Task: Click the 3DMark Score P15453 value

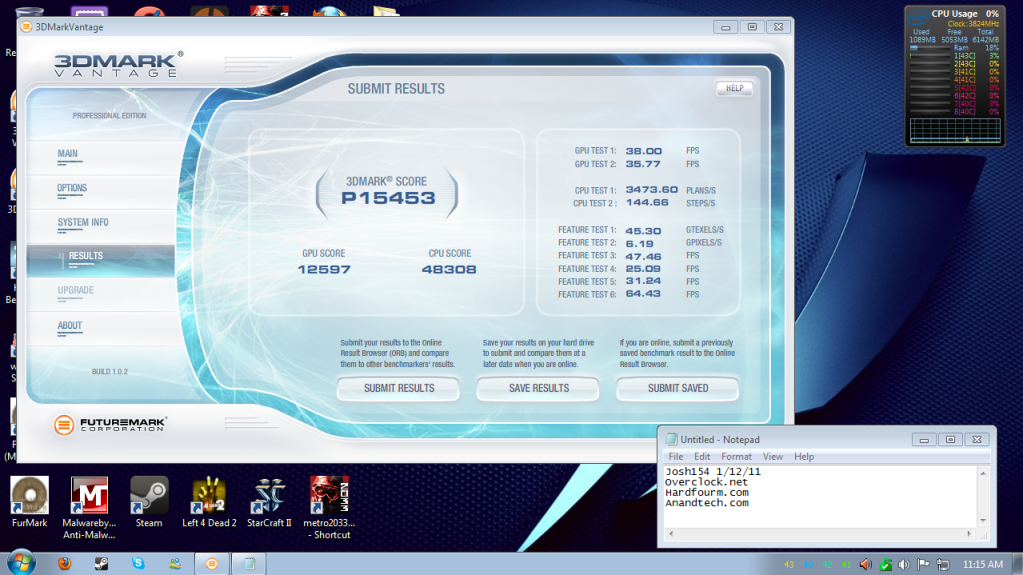Action: coord(388,198)
